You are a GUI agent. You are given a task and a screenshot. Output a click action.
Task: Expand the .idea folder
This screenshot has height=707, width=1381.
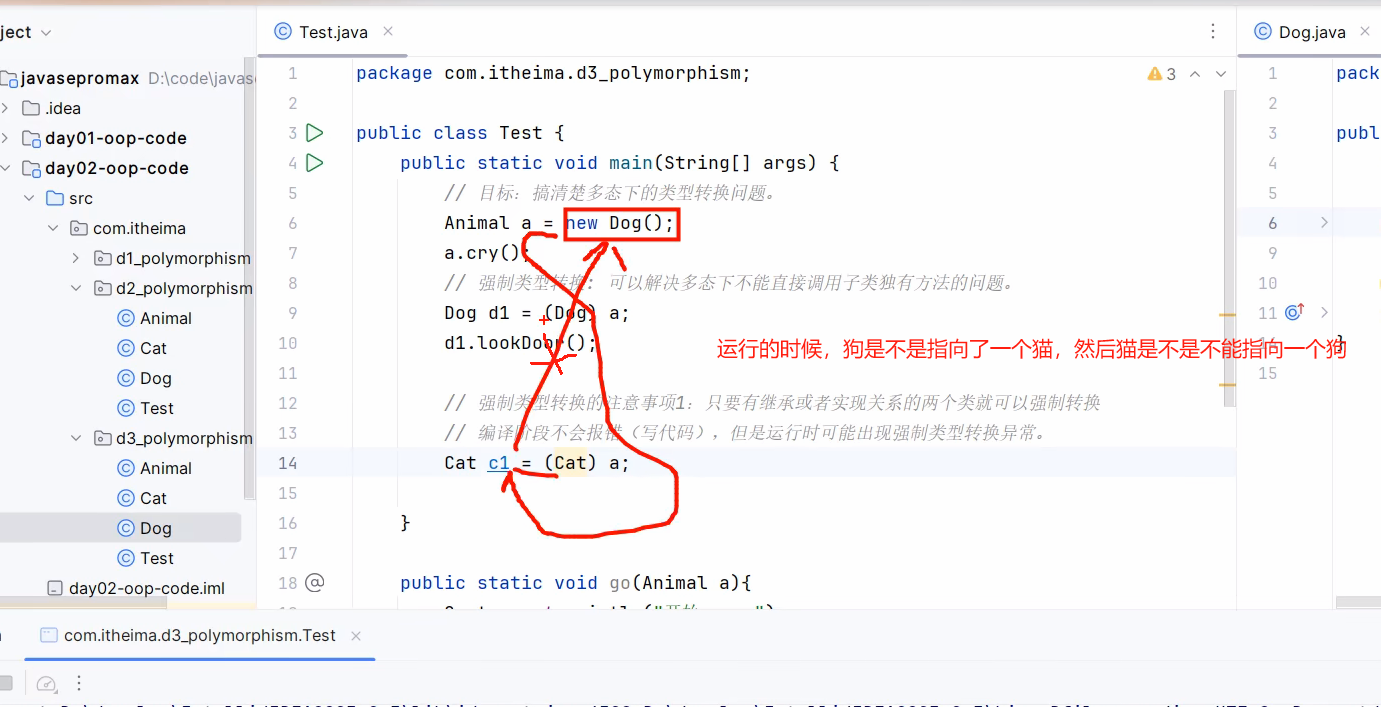(x=6, y=108)
